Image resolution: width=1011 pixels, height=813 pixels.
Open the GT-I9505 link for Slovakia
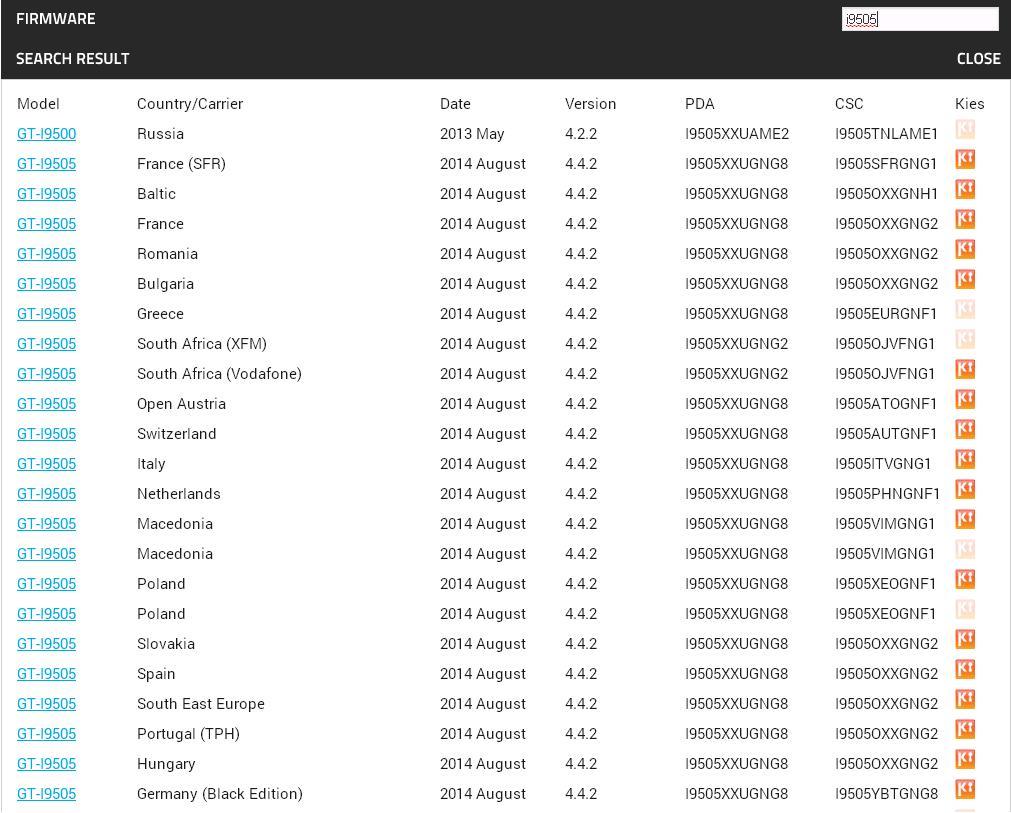[x=46, y=643]
